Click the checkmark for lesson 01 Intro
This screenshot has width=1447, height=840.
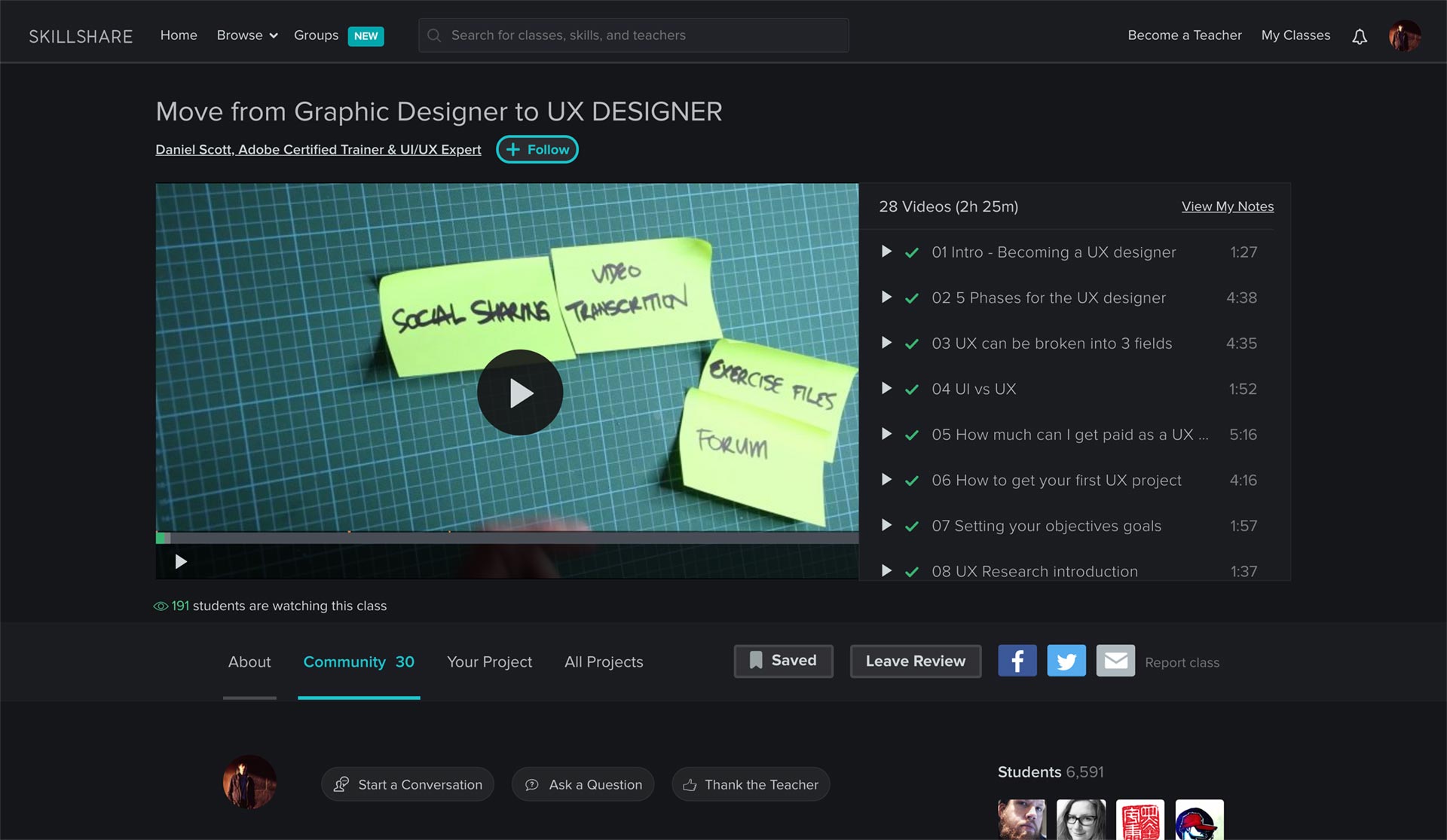click(912, 252)
